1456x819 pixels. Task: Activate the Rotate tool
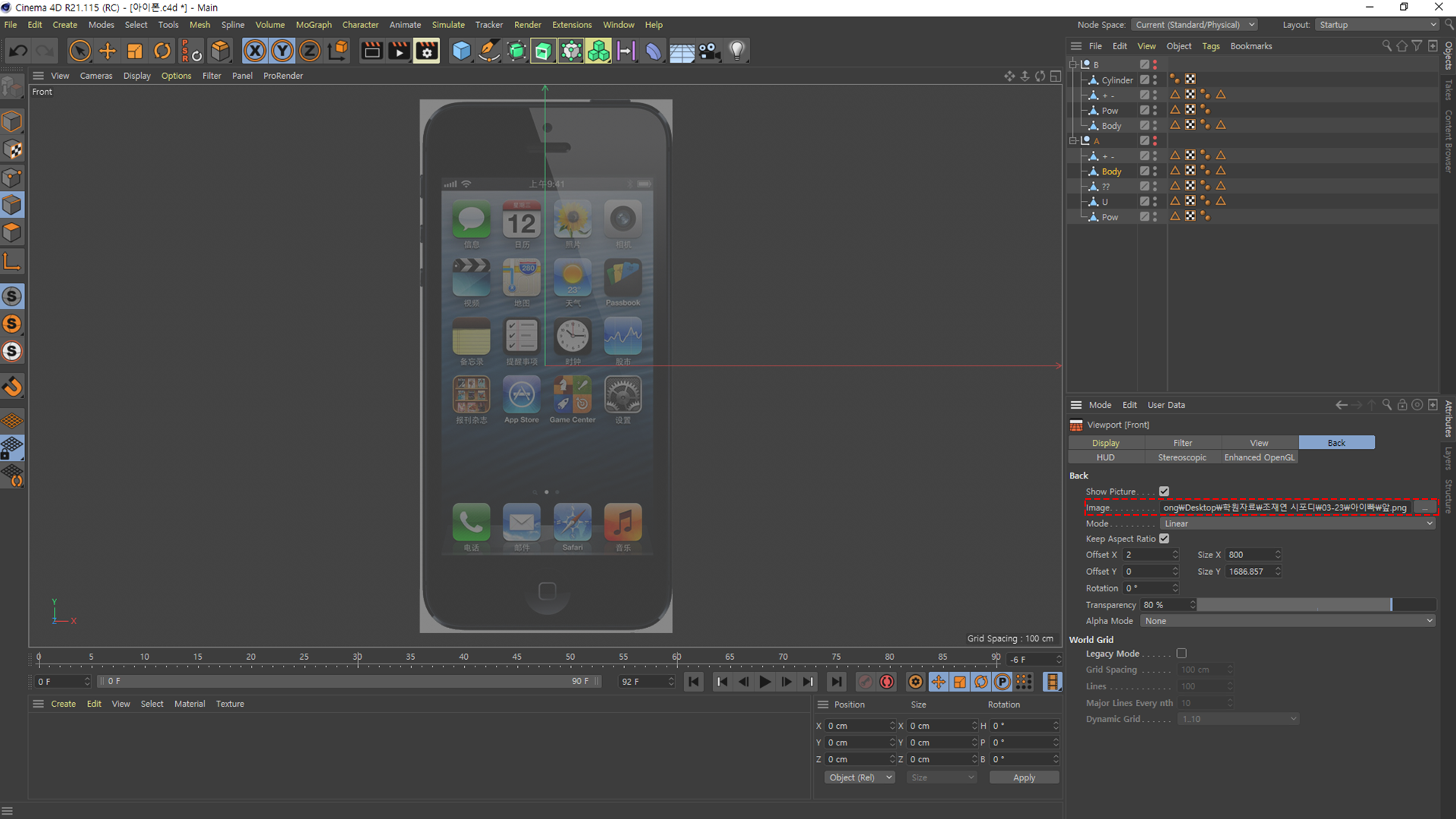tap(162, 51)
